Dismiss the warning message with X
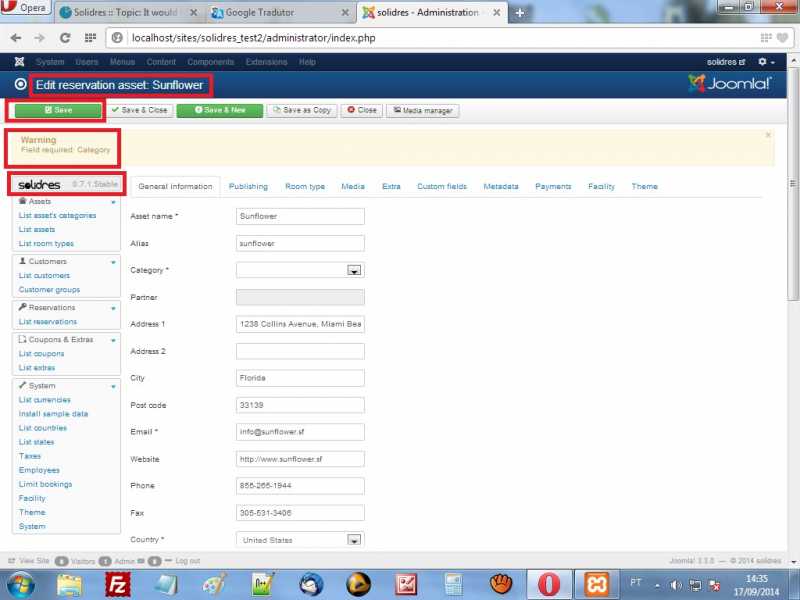Viewport: 800px width, 600px height. pyautogui.click(x=768, y=134)
